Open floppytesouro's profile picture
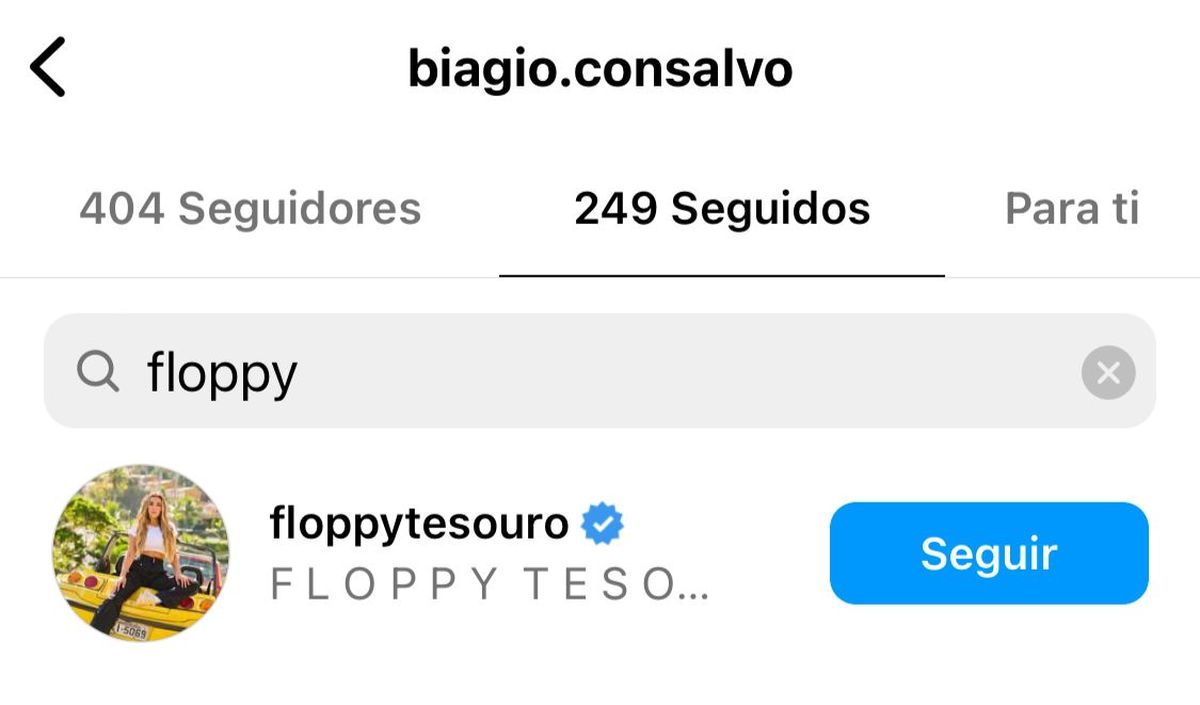 (140, 553)
